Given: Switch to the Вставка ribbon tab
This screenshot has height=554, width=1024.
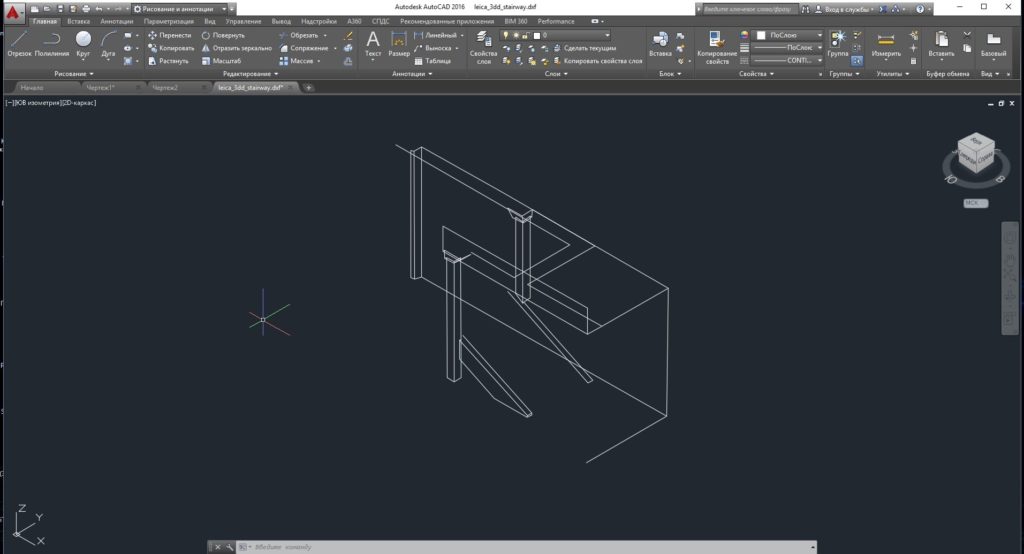Looking at the screenshot, I should (78, 22).
